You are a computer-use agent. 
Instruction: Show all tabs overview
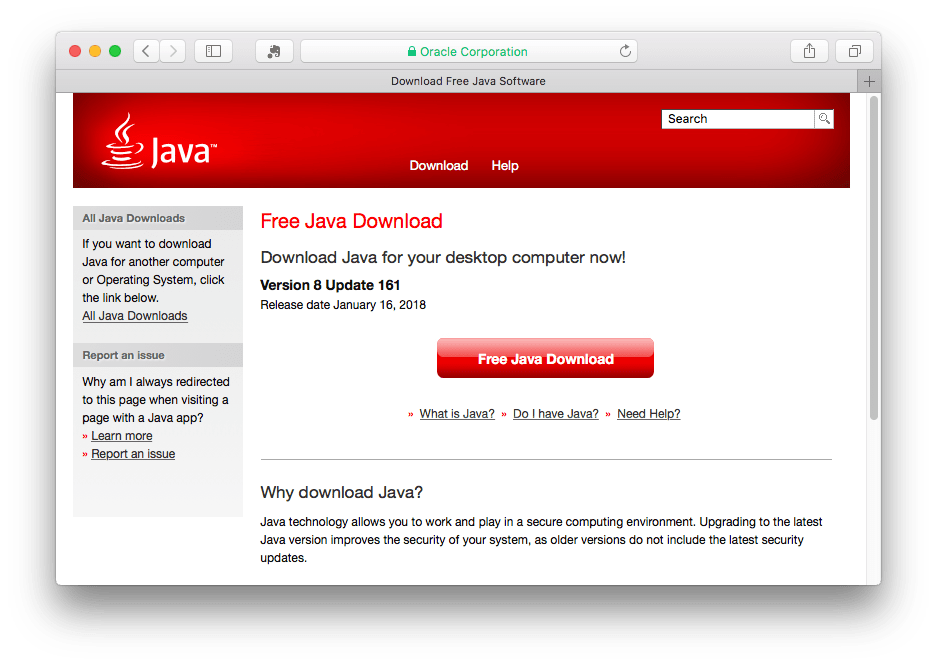[x=855, y=51]
